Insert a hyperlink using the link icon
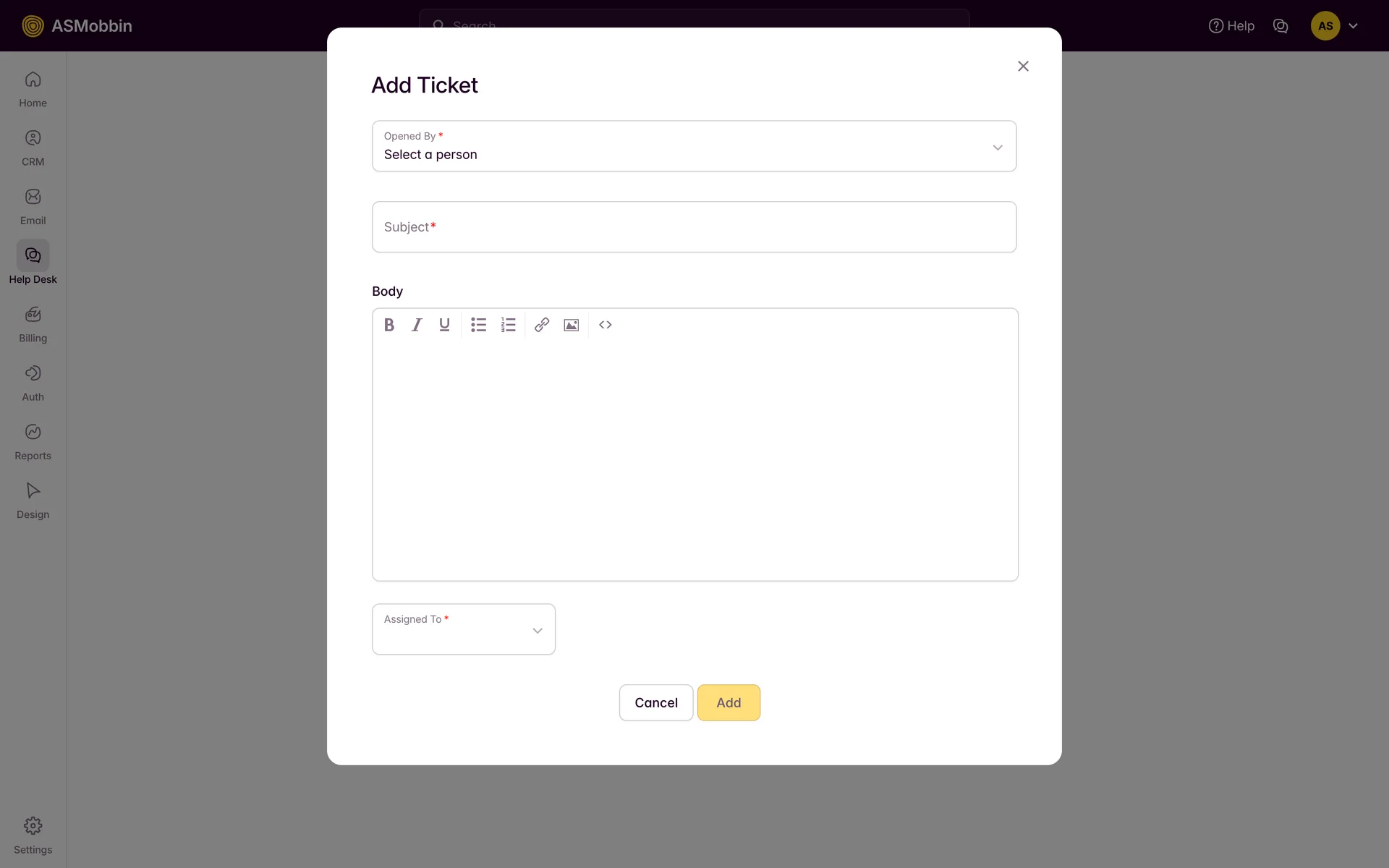1389x868 pixels. (x=542, y=325)
